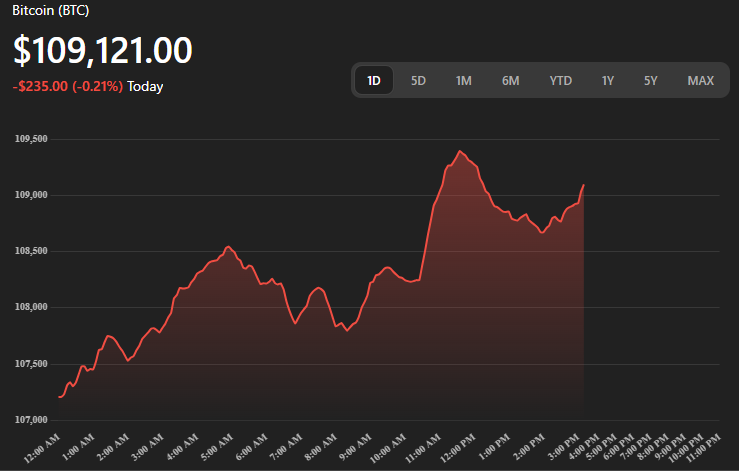Click the chart's local peak near 5:00 AM
Viewport: 739px width, 471px height.
tap(228, 246)
